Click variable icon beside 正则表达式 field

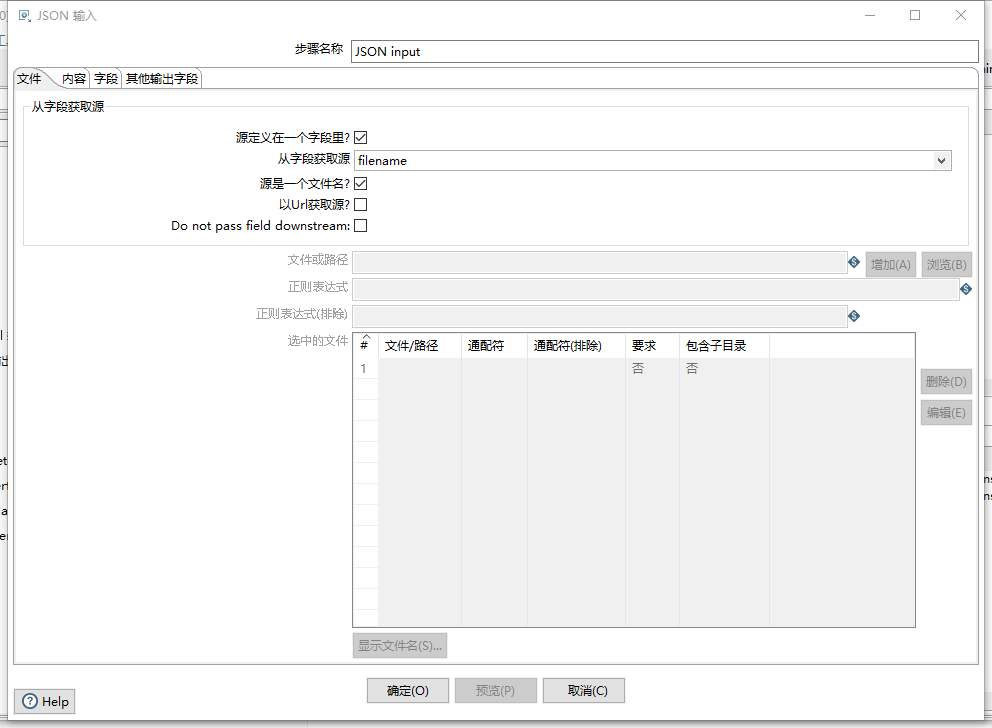pyautogui.click(x=965, y=288)
